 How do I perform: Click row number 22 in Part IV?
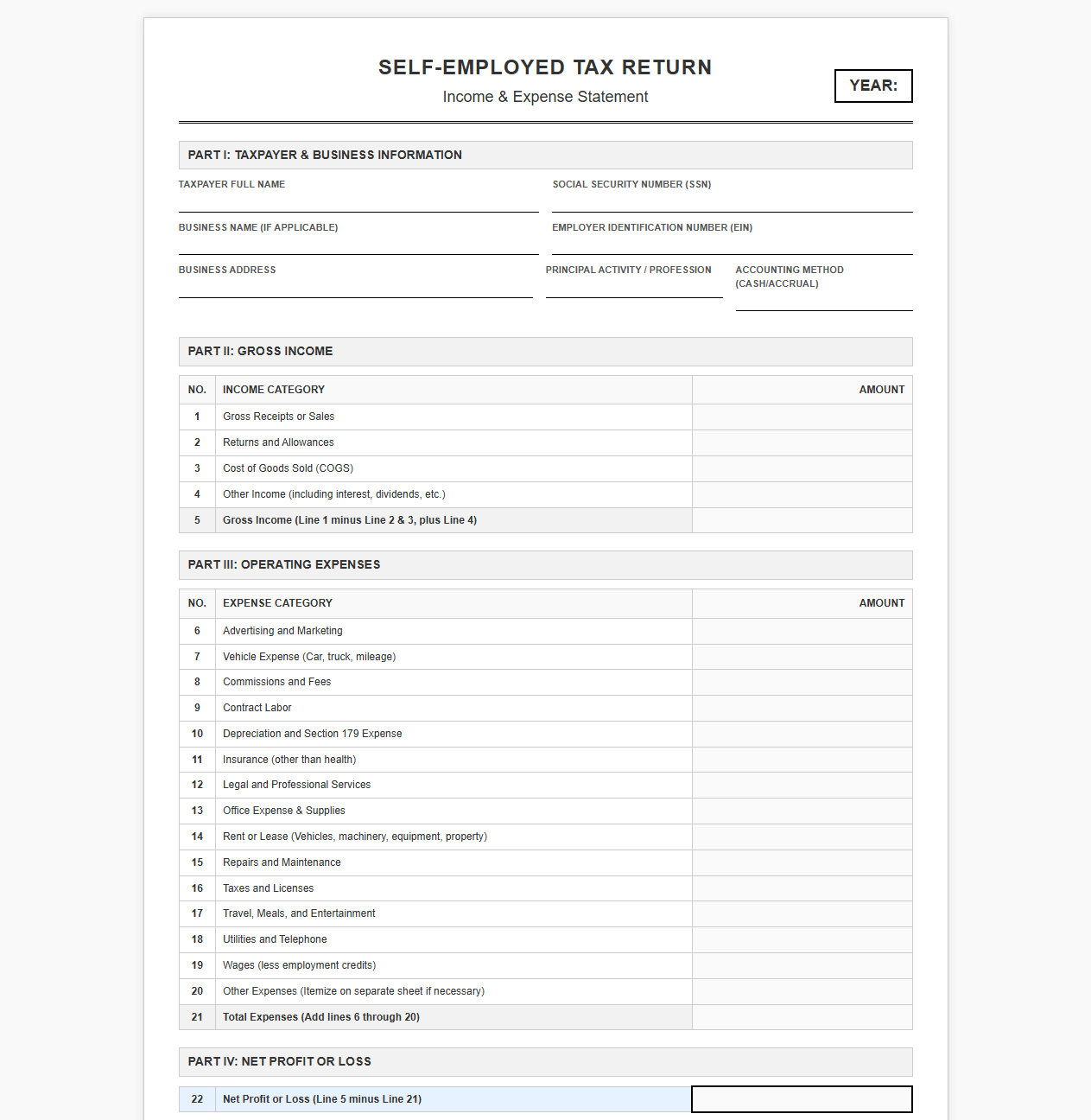[x=197, y=1099]
